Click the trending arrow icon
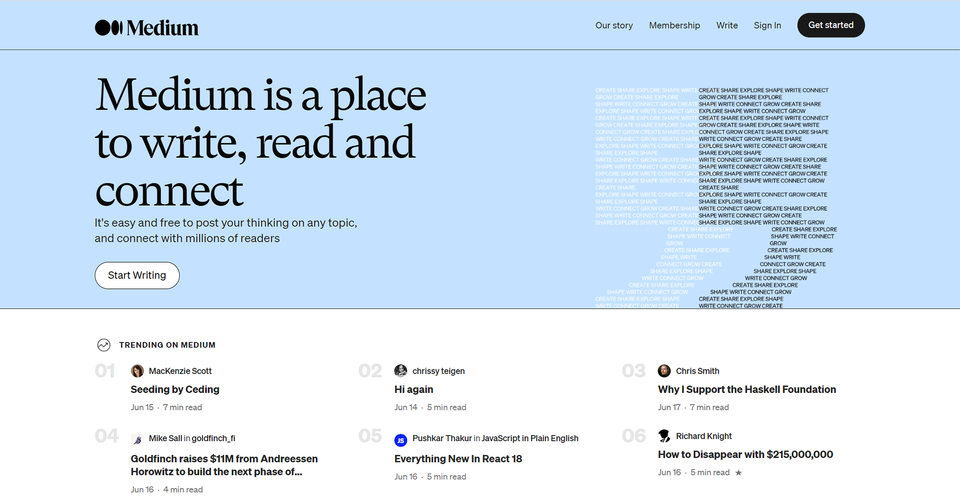Viewport: 960px width, 504px height. [x=103, y=345]
